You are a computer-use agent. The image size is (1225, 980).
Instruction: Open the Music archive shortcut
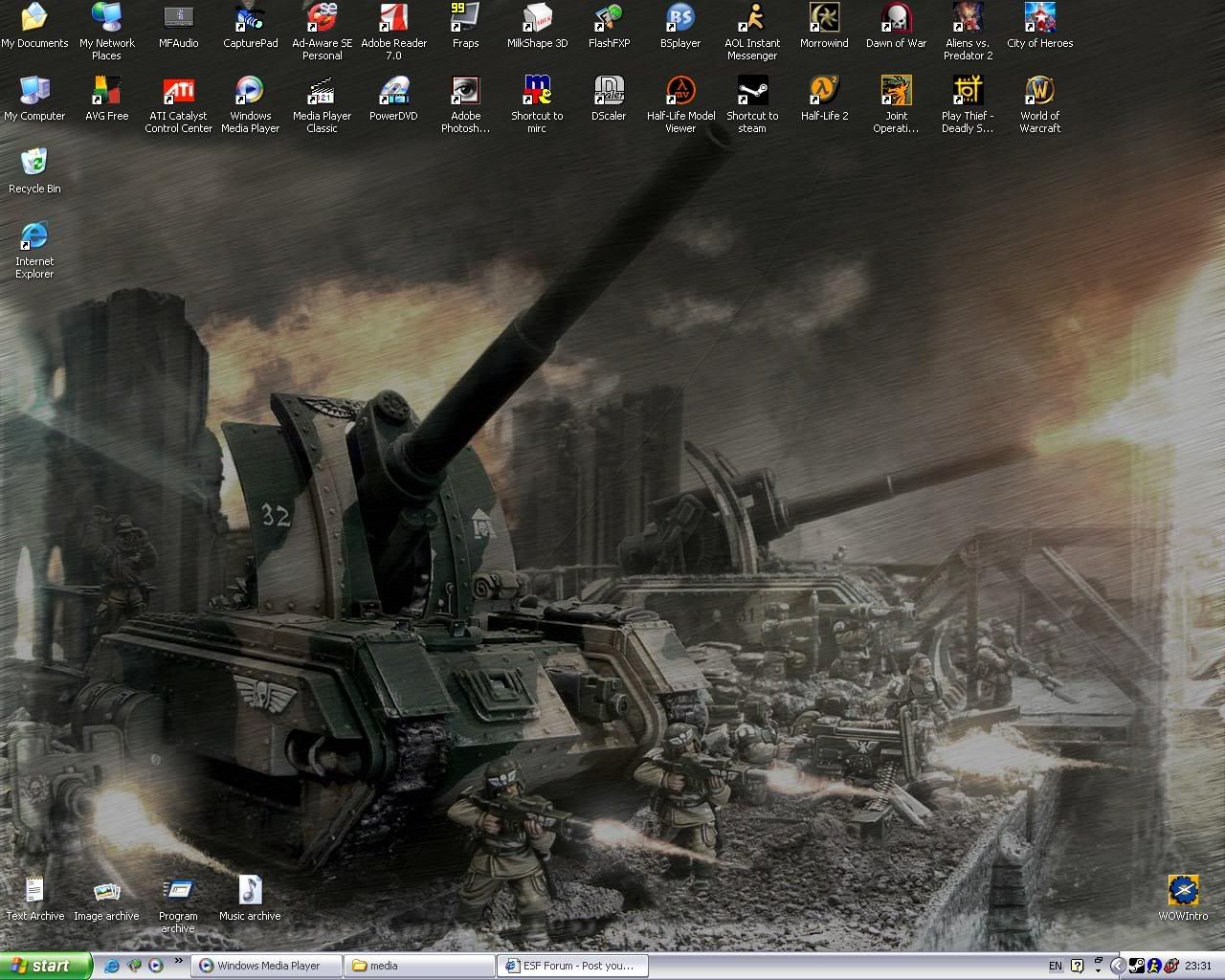coord(250,899)
